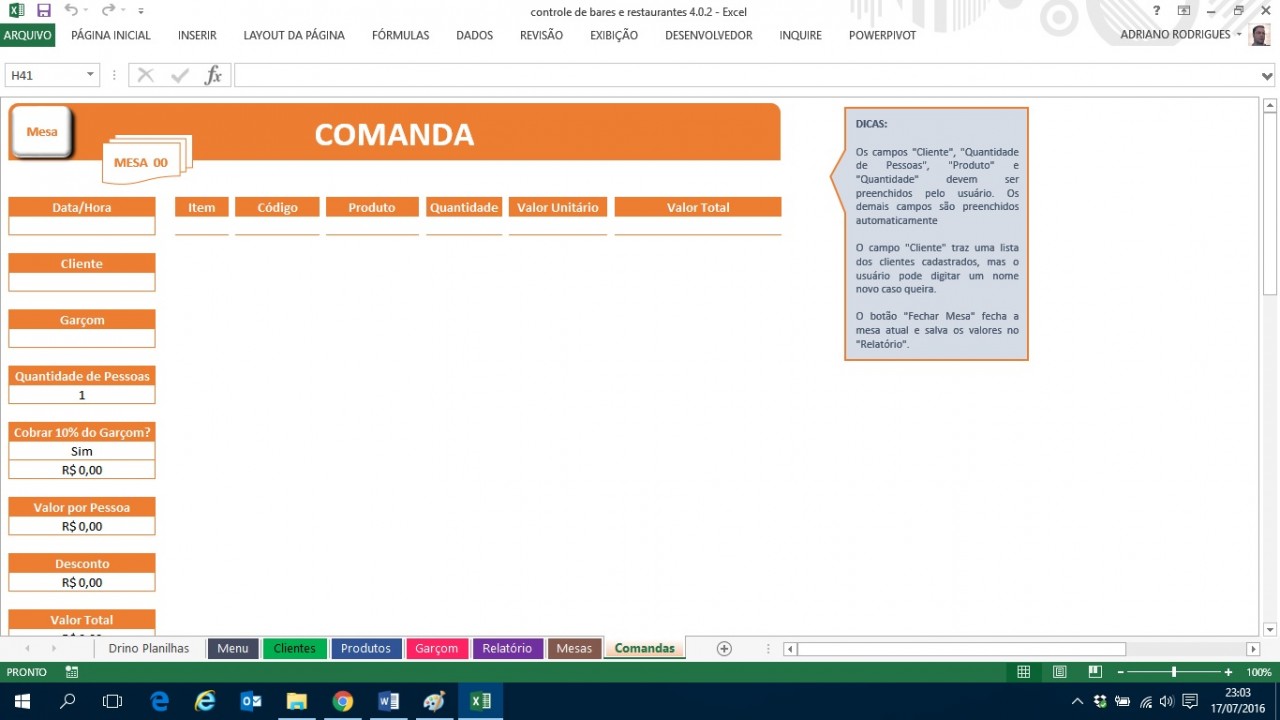Switch to the Relatório sheet tab
1280x720 pixels.
point(507,648)
